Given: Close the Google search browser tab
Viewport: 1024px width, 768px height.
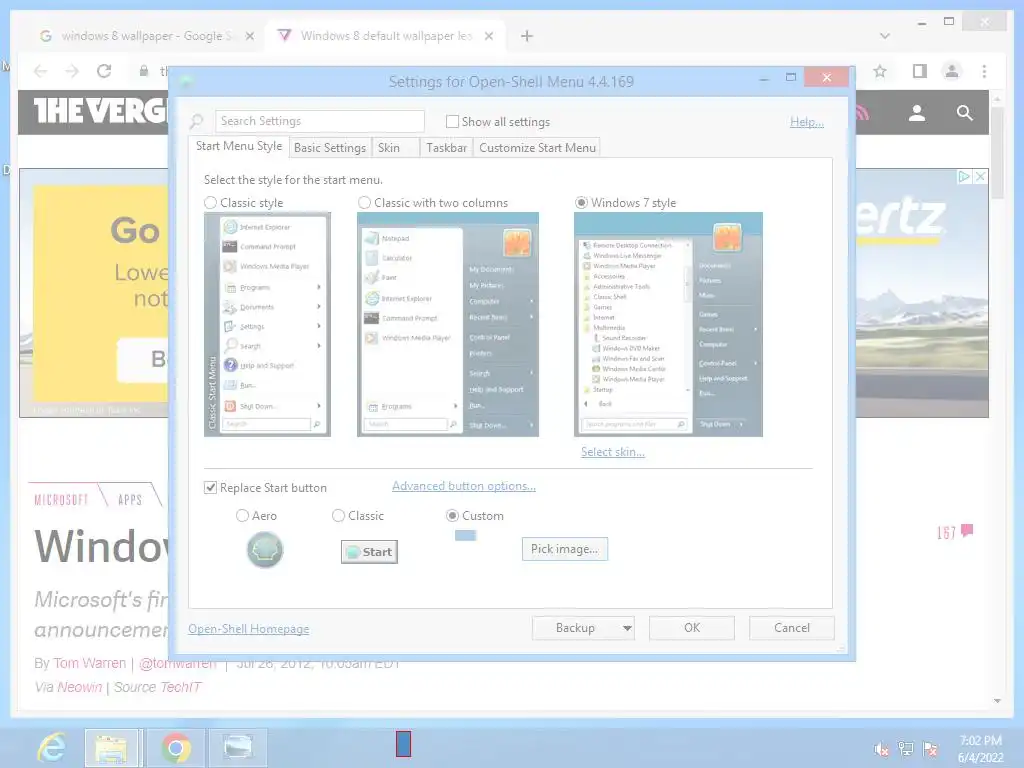Looking at the screenshot, I should (249, 36).
